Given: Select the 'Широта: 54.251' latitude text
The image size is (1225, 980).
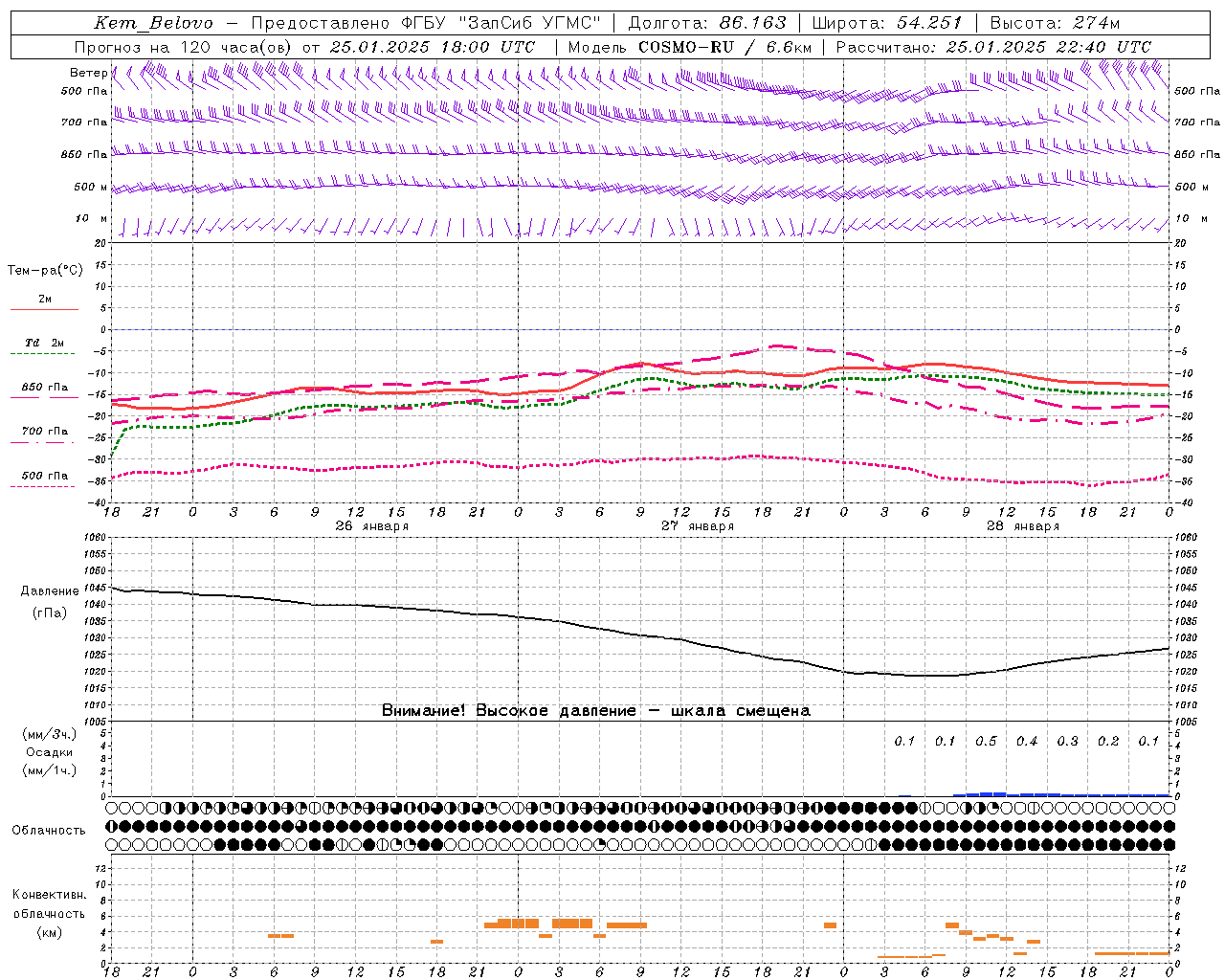Looking at the screenshot, I should click(x=886, y=23).
